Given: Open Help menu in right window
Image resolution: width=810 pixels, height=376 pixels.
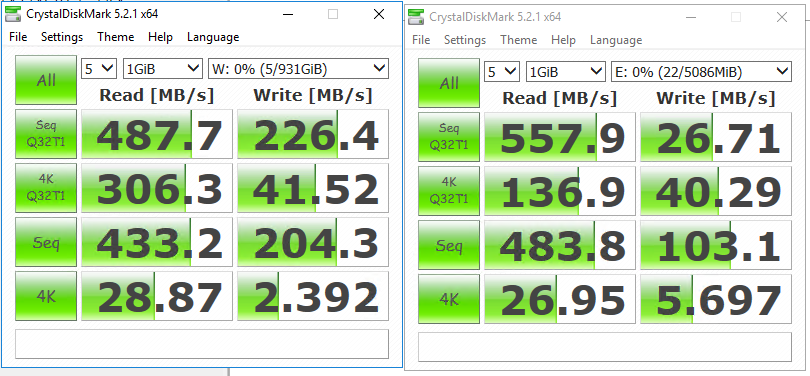Looking at the screenshot, I should [563, 40].
